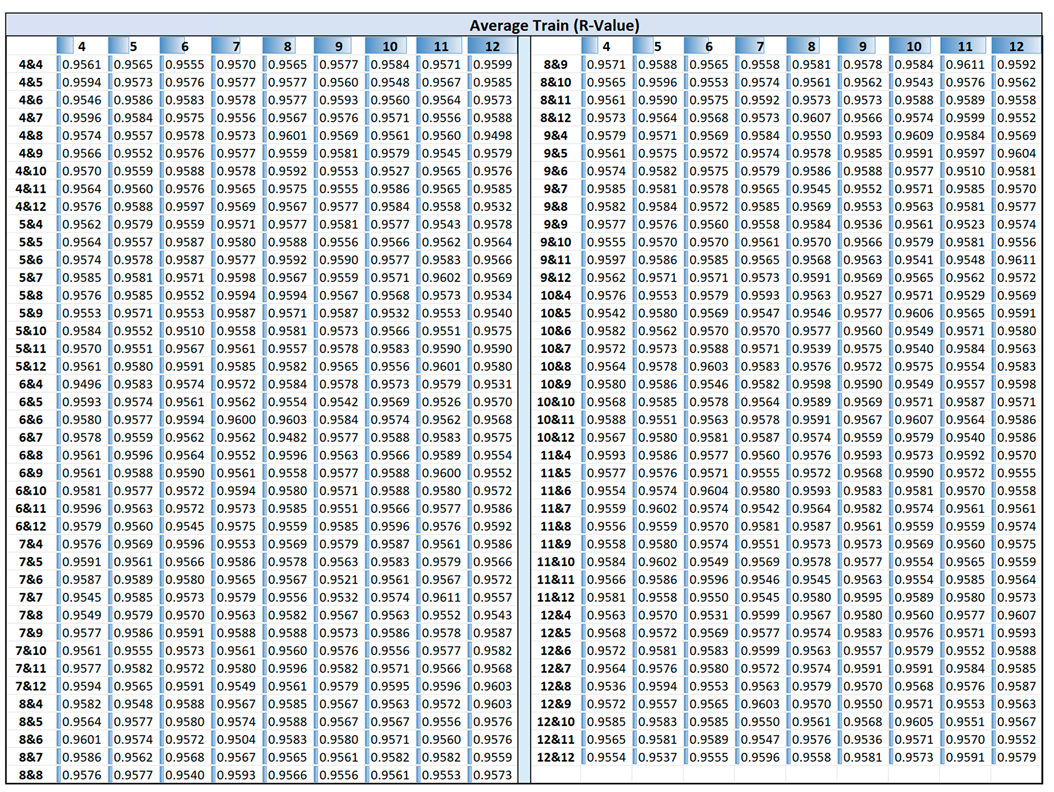The height and width of the screenshot is (792, 1054).
Task: Select the row label '12&12'
Action: coord(555,757)
